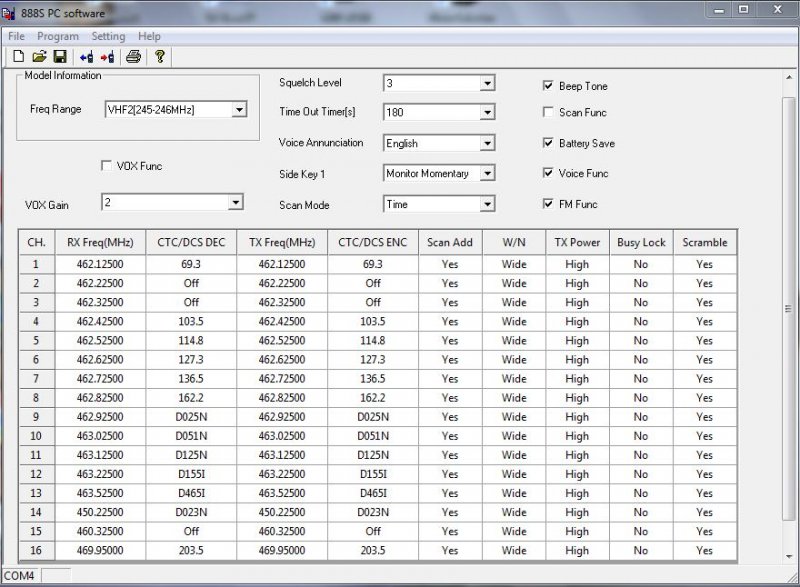Open the Voice Annunciation dropdown
The width and height of the screenshot is (800, 587).
(487, 143)
